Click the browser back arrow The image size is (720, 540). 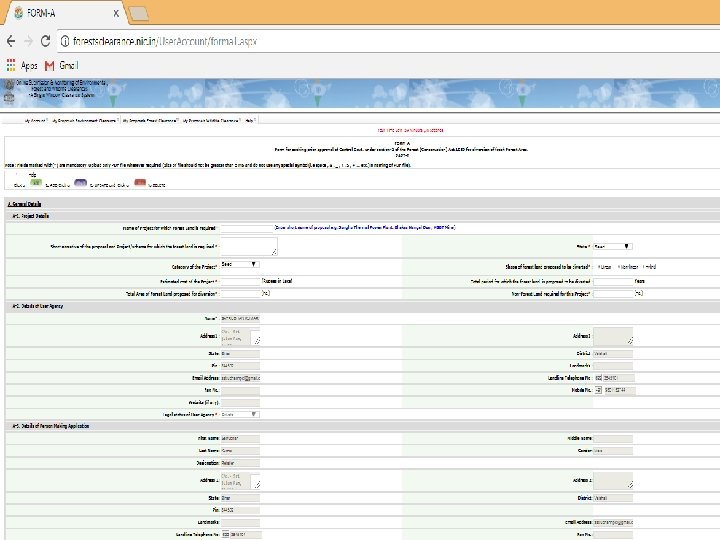pos(11,41)
